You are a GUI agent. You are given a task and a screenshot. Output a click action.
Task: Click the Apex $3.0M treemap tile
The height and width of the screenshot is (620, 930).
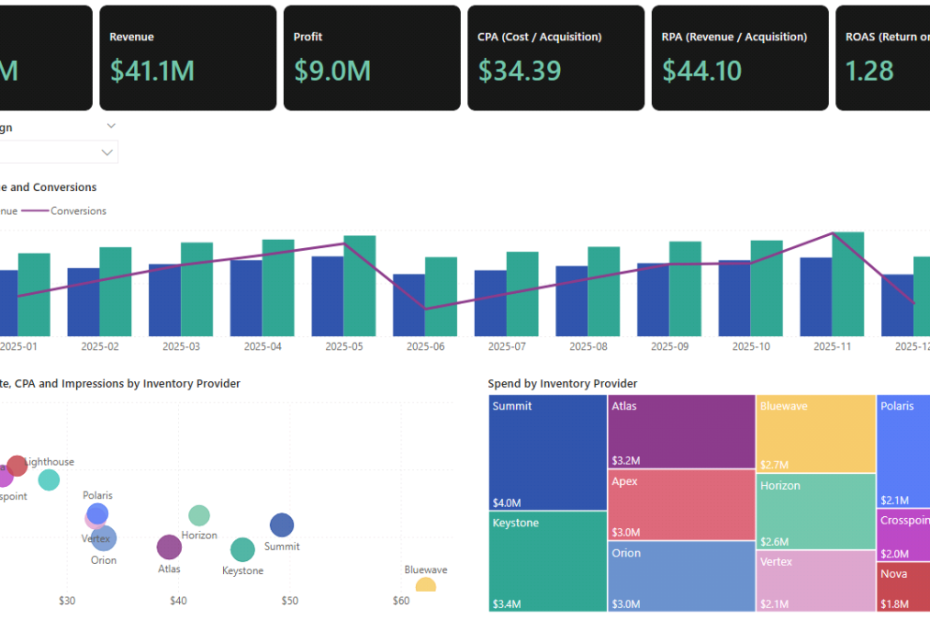681,504
